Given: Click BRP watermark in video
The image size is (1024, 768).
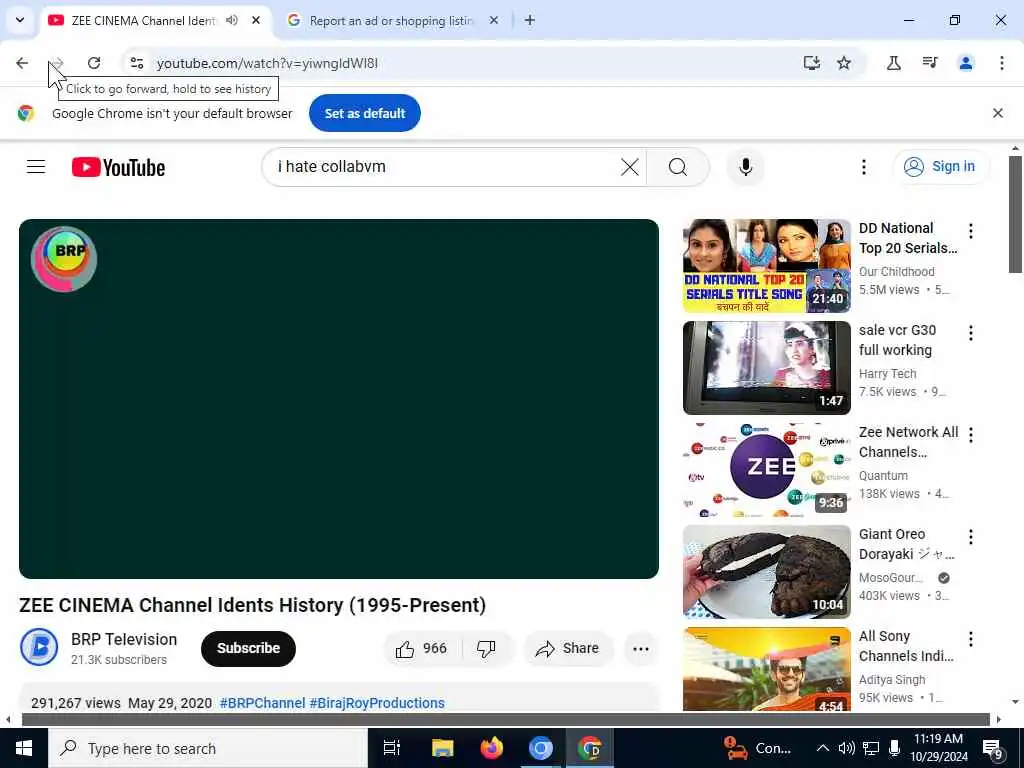Looking at the screenshot, I should pyautogui.click(x=64, y=259).
